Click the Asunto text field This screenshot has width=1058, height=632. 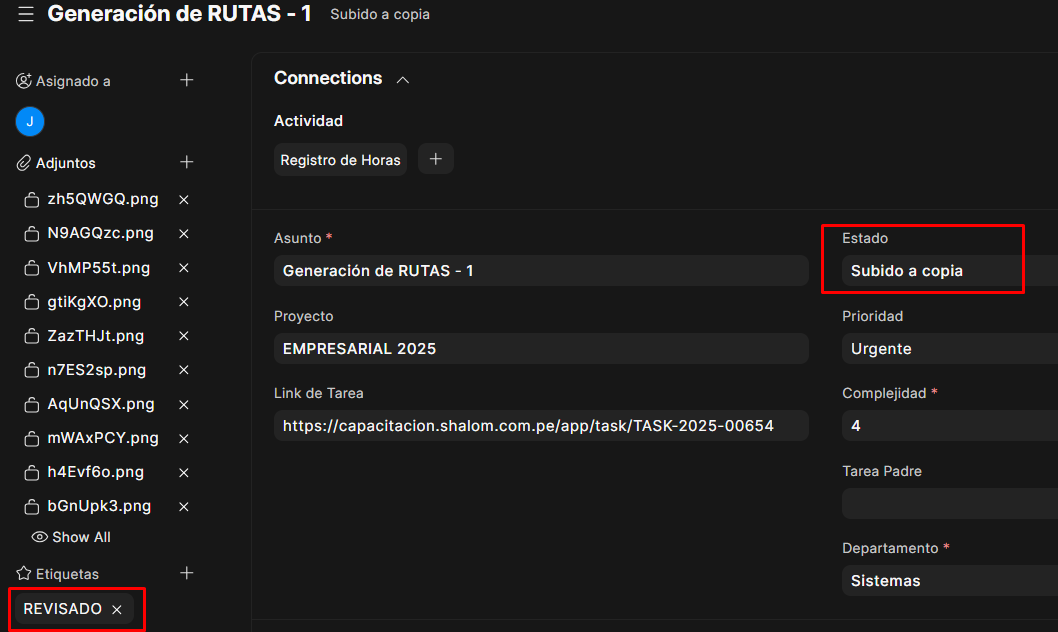[x=540, y=271]
